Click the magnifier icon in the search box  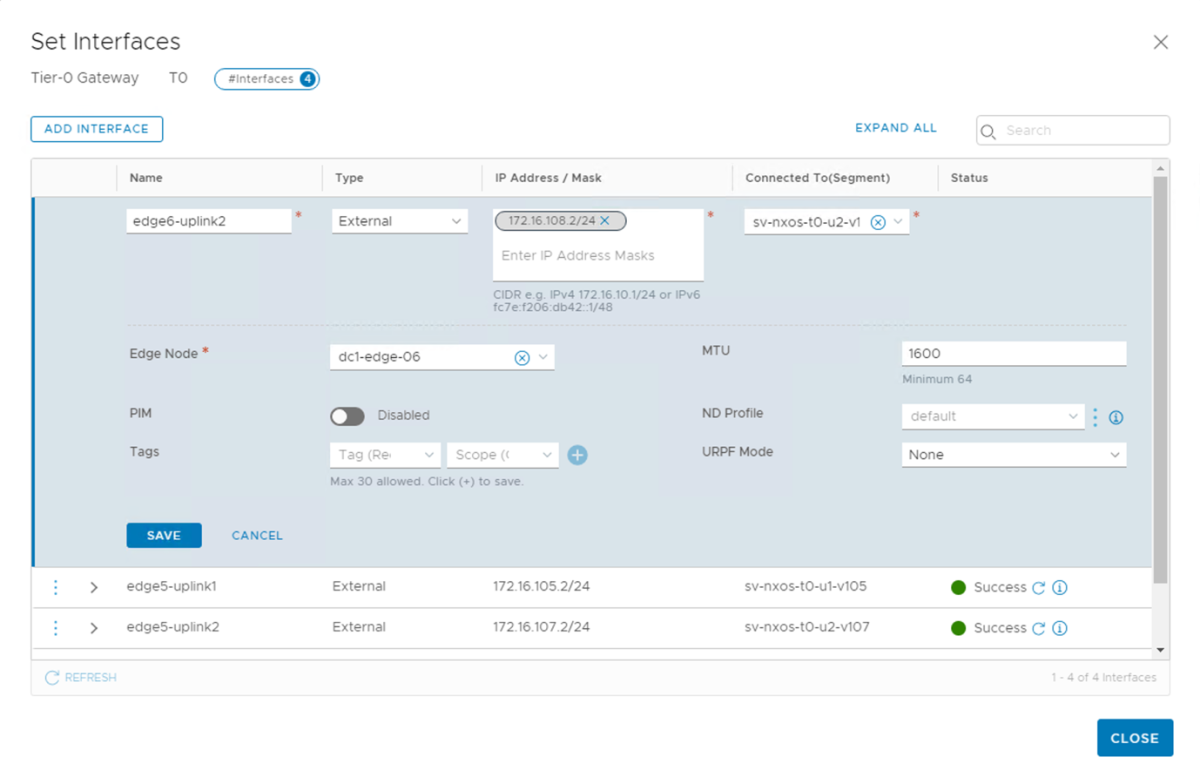(x=989, y=130)
